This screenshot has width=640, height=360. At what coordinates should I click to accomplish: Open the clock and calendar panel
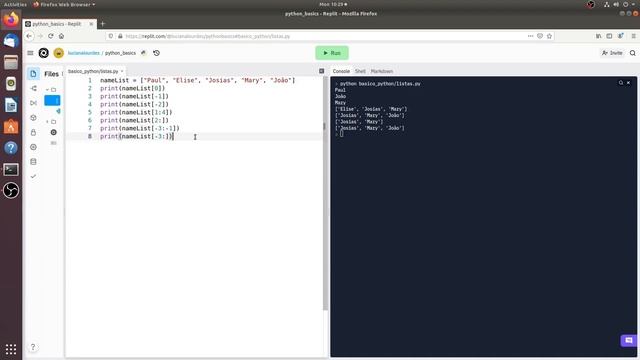click(333, 4)
